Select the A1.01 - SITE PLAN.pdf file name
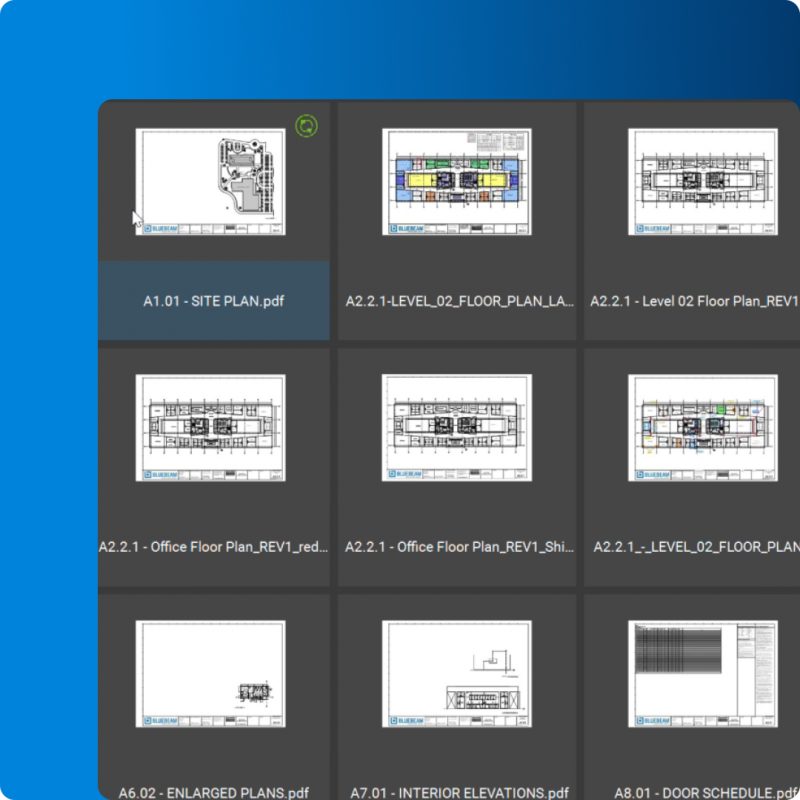 [213, 301]
